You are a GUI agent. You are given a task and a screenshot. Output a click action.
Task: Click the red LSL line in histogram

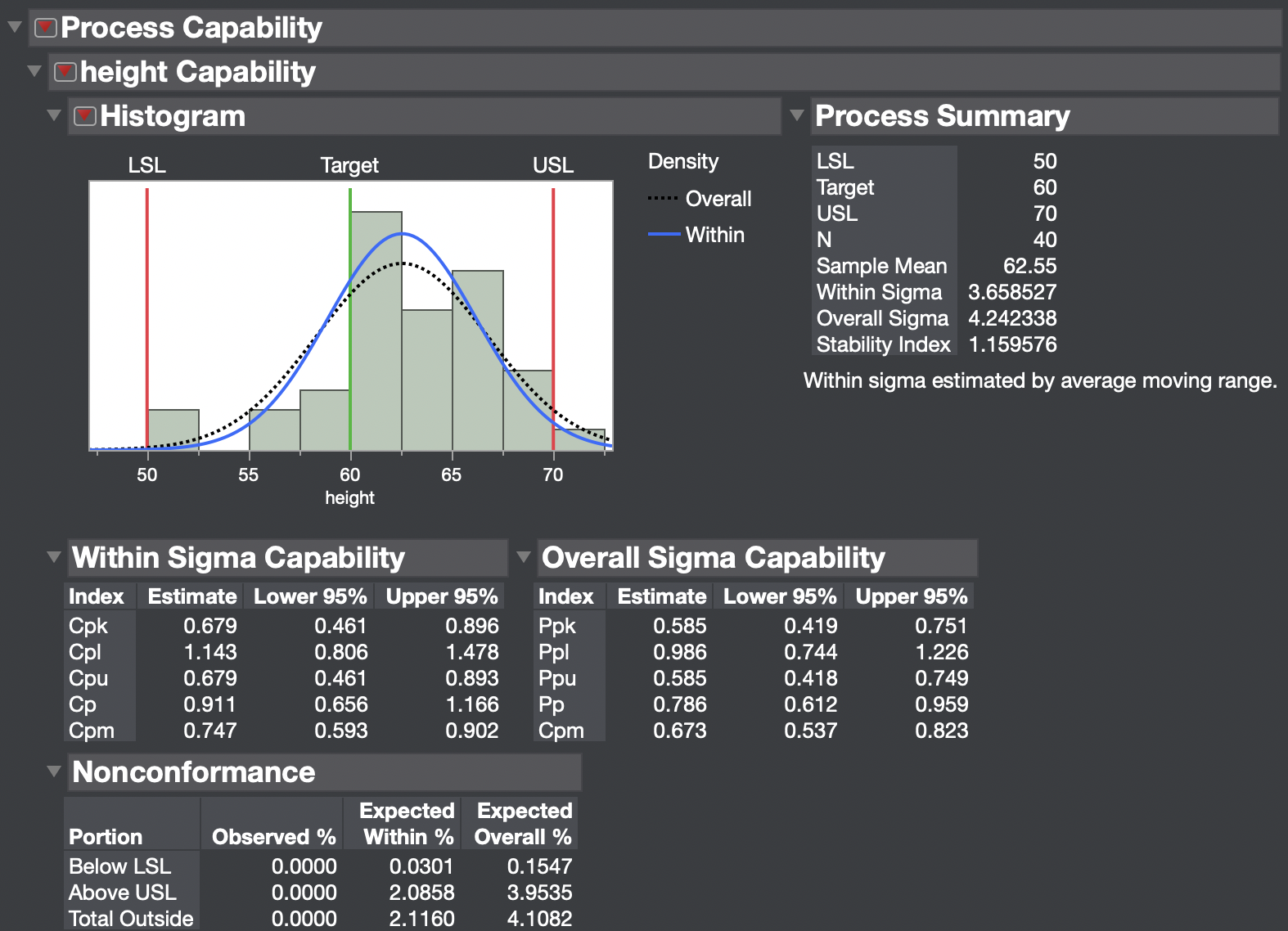point(147,311)
